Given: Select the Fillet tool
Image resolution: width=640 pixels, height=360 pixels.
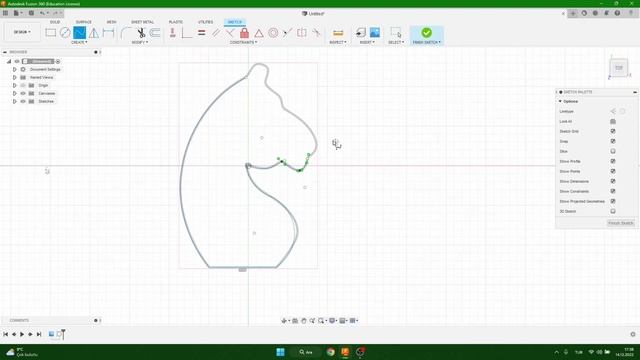Looking at the screenshot, I should (x=126, y=33).
